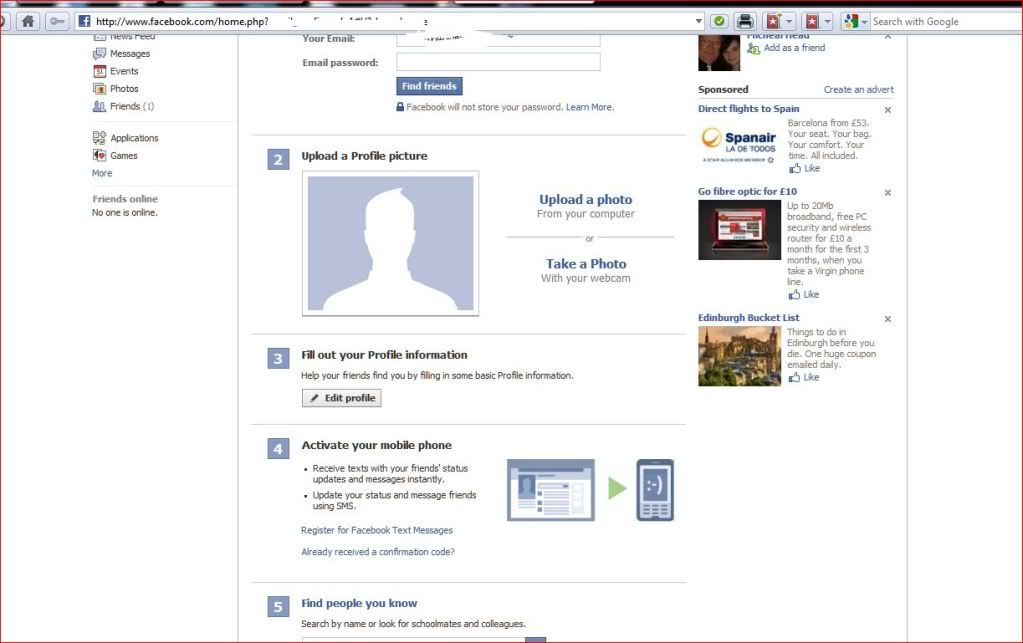Open Games in the left sidebar

(124, 156)
